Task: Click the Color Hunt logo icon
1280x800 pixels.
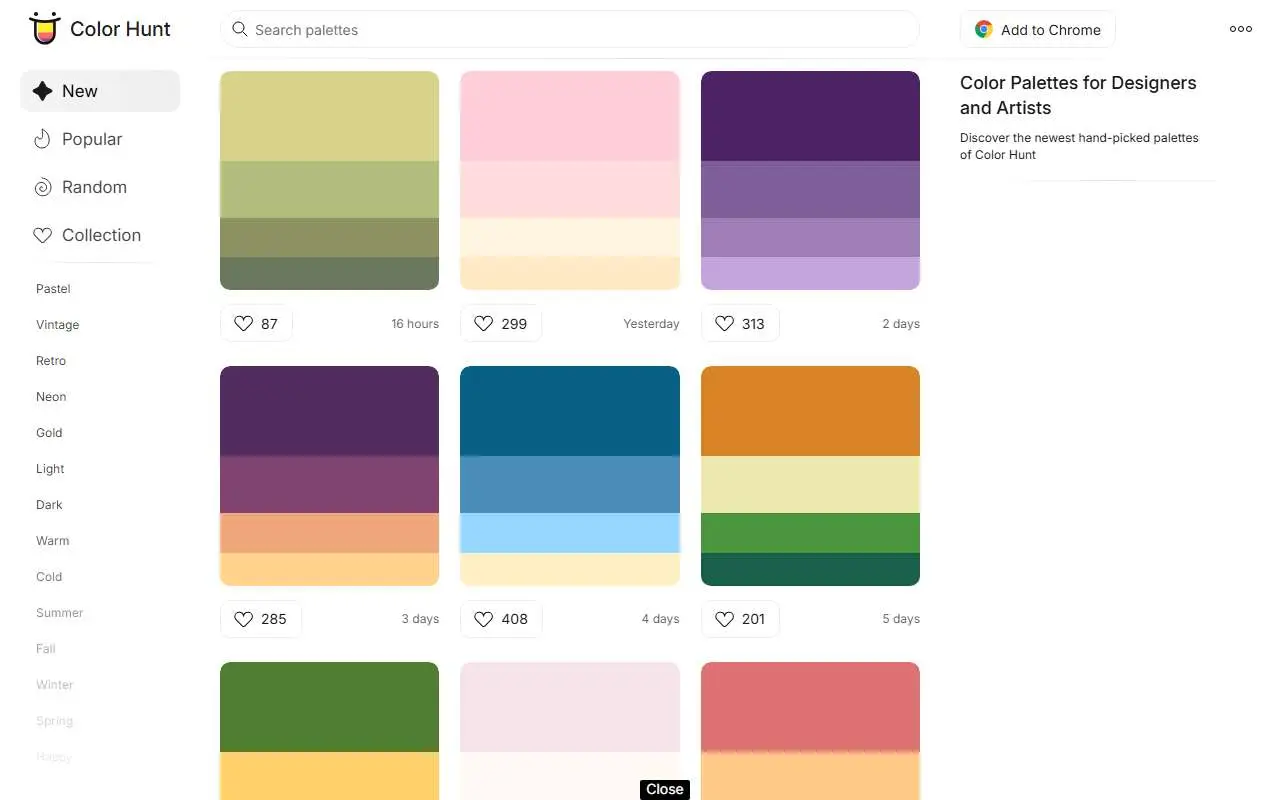Action: 44,29
